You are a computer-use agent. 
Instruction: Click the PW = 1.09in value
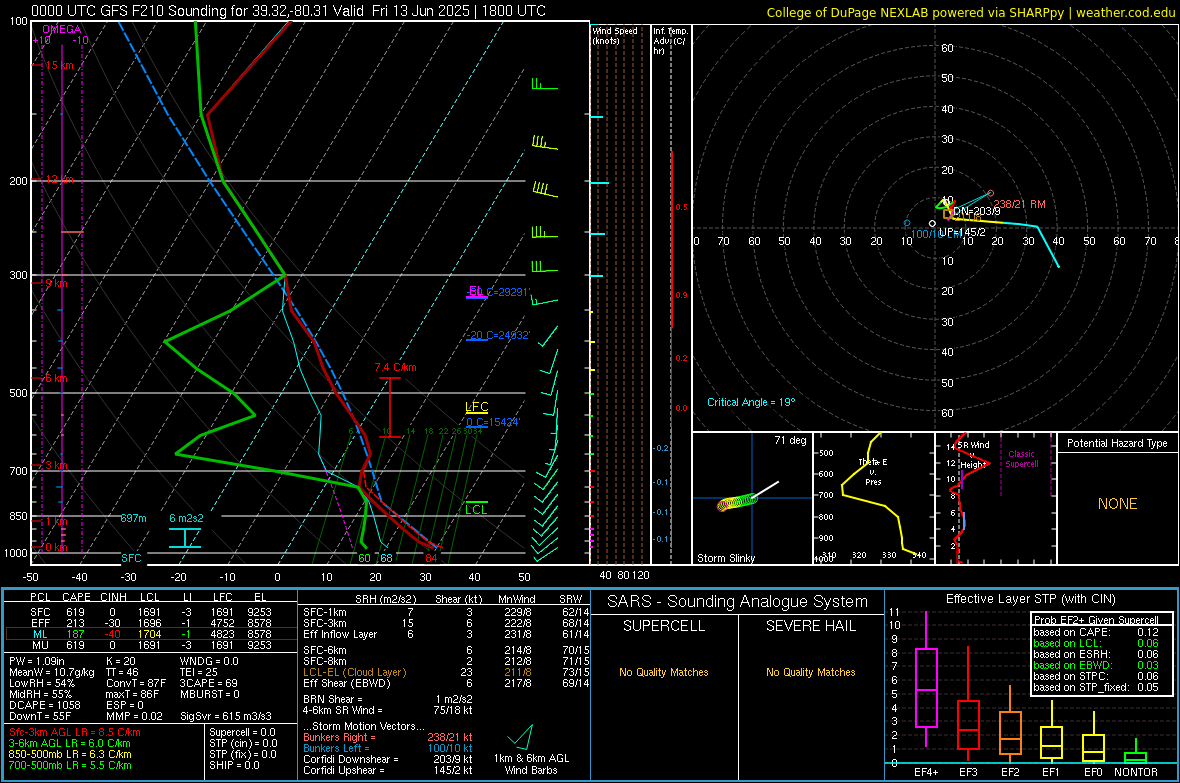click(x=37, y=661)
